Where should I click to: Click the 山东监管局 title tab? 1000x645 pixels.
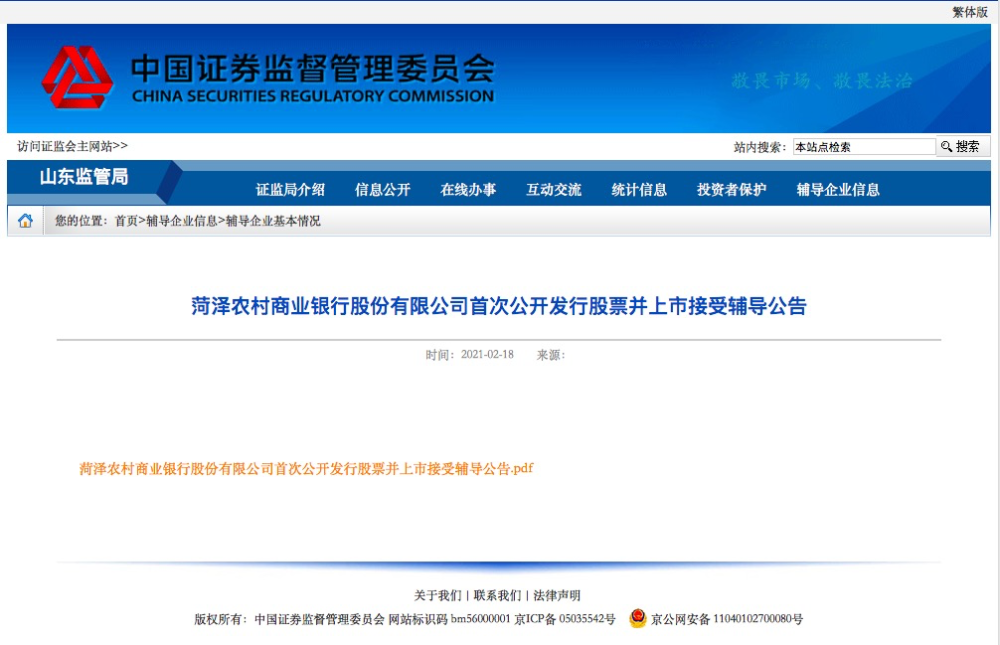[x=84, y=177]
